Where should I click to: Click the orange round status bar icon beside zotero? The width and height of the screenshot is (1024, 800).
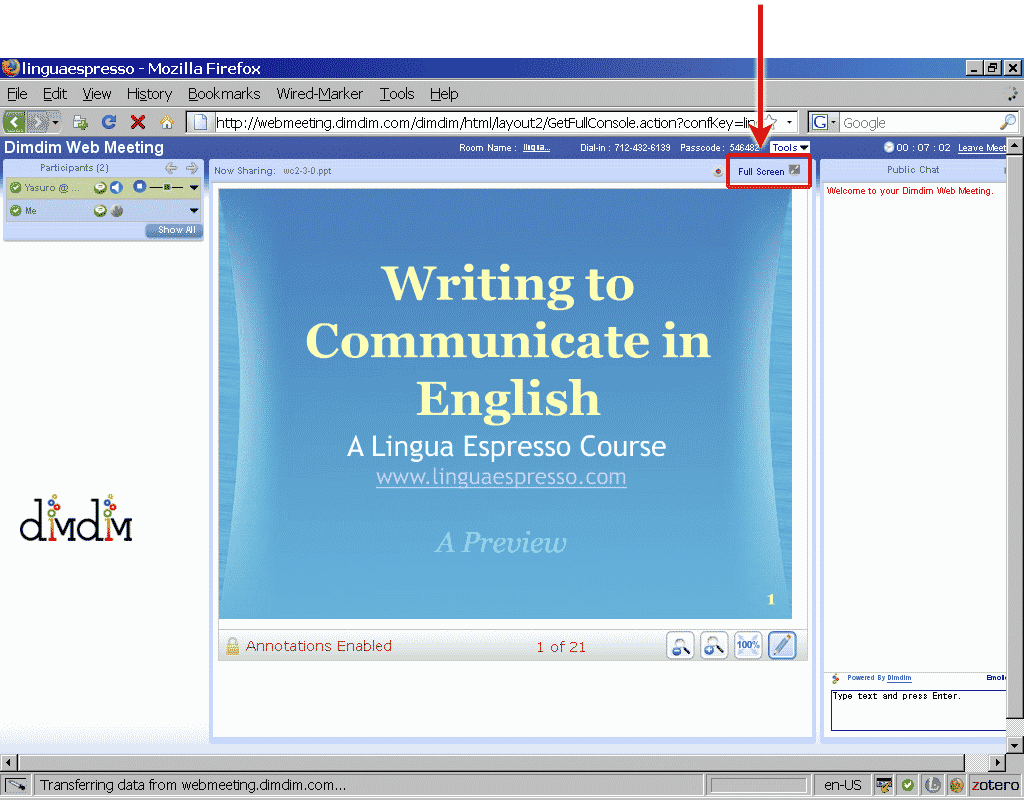pyautogui.click(x=957, y=784)
